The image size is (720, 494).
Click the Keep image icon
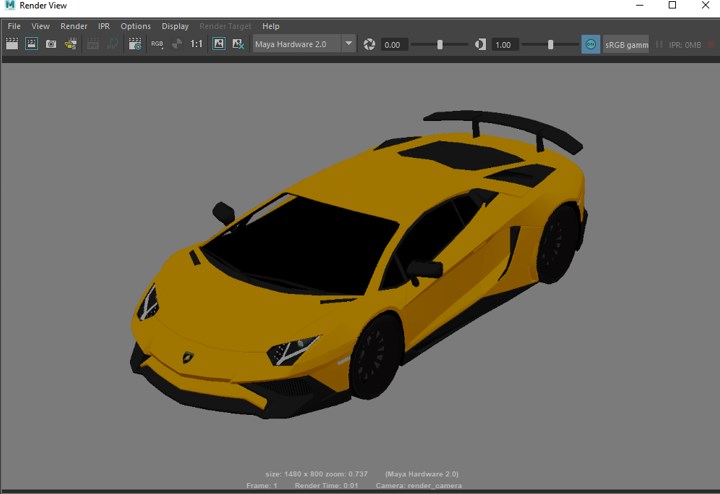click(219, 44)
